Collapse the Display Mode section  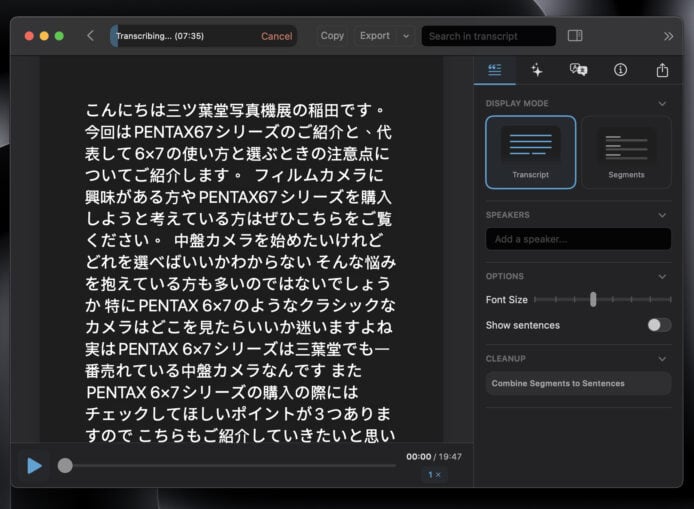[x=662, y=103]
